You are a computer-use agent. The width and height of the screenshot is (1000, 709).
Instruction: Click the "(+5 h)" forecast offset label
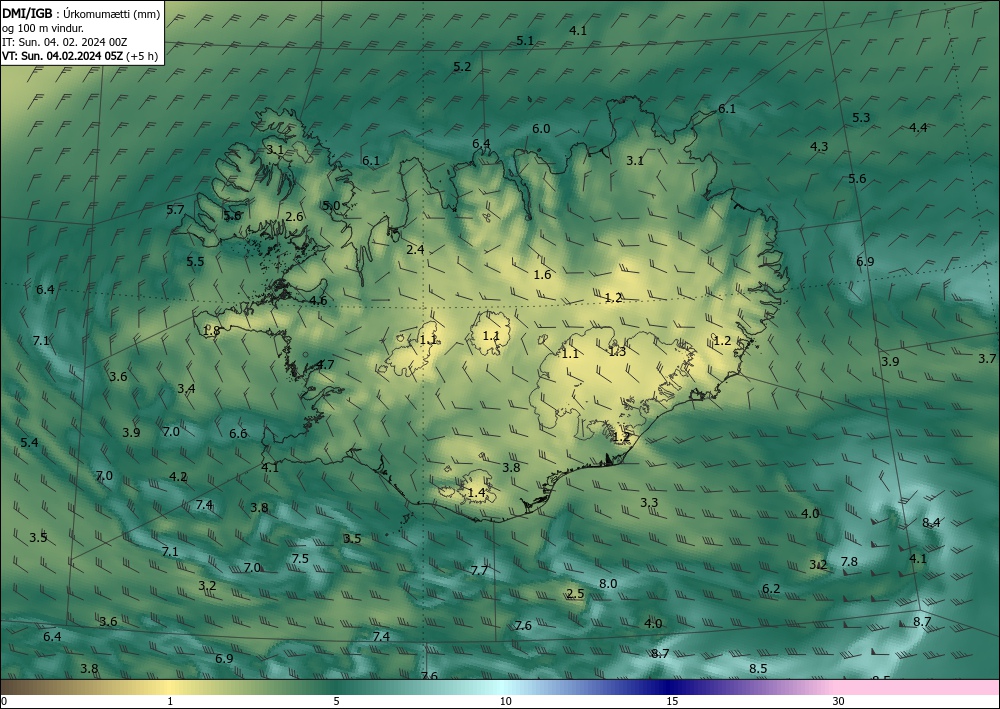click(x=142, y=56)
